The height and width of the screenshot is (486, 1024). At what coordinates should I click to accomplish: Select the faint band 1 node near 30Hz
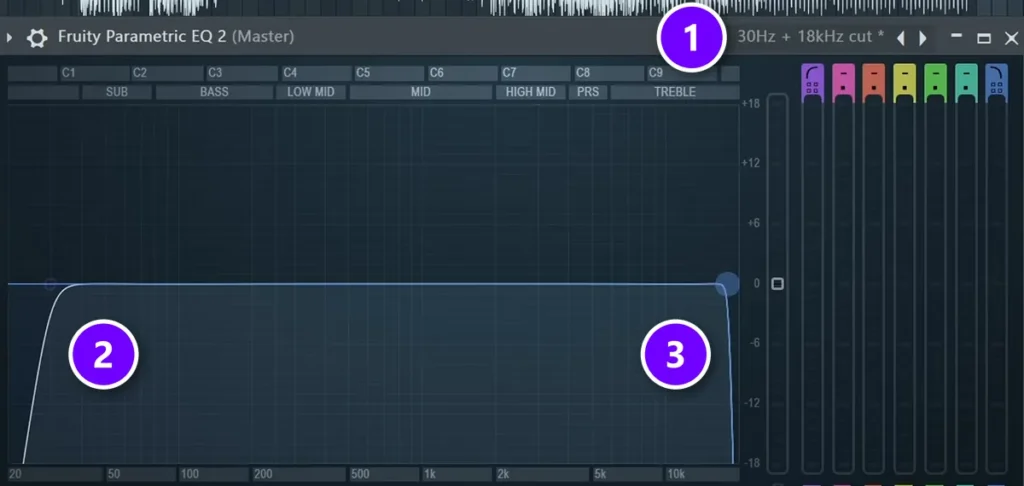click(x=50, y=284)
